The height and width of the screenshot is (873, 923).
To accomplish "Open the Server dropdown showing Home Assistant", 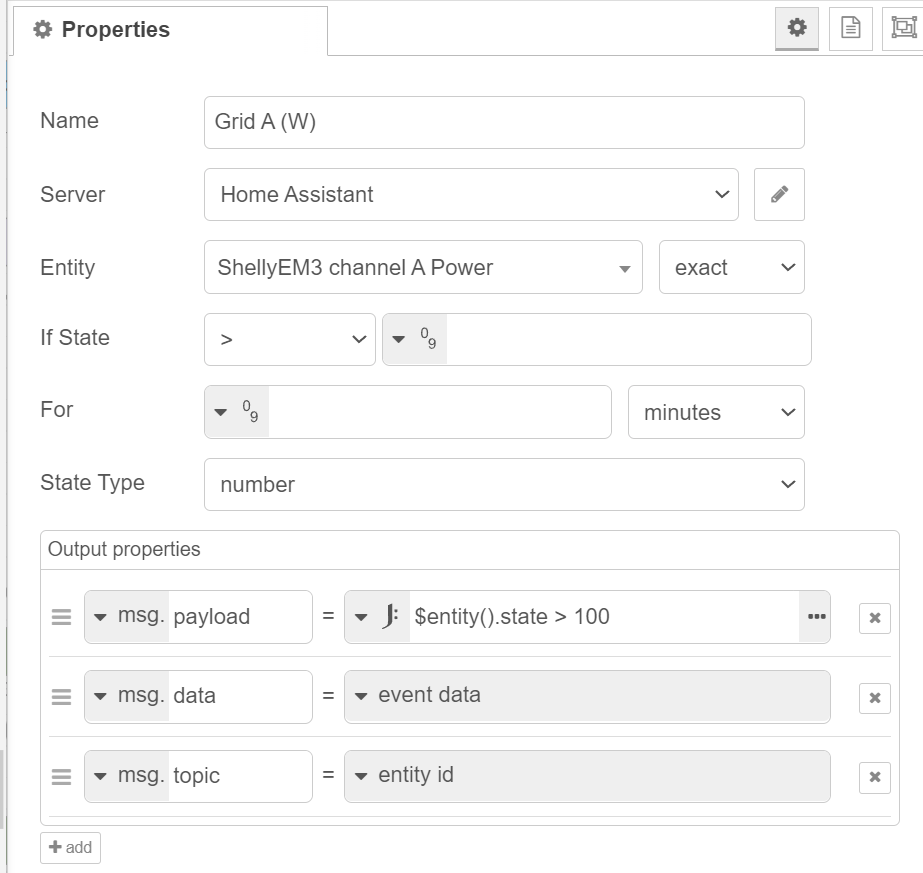I will point(471,195).
